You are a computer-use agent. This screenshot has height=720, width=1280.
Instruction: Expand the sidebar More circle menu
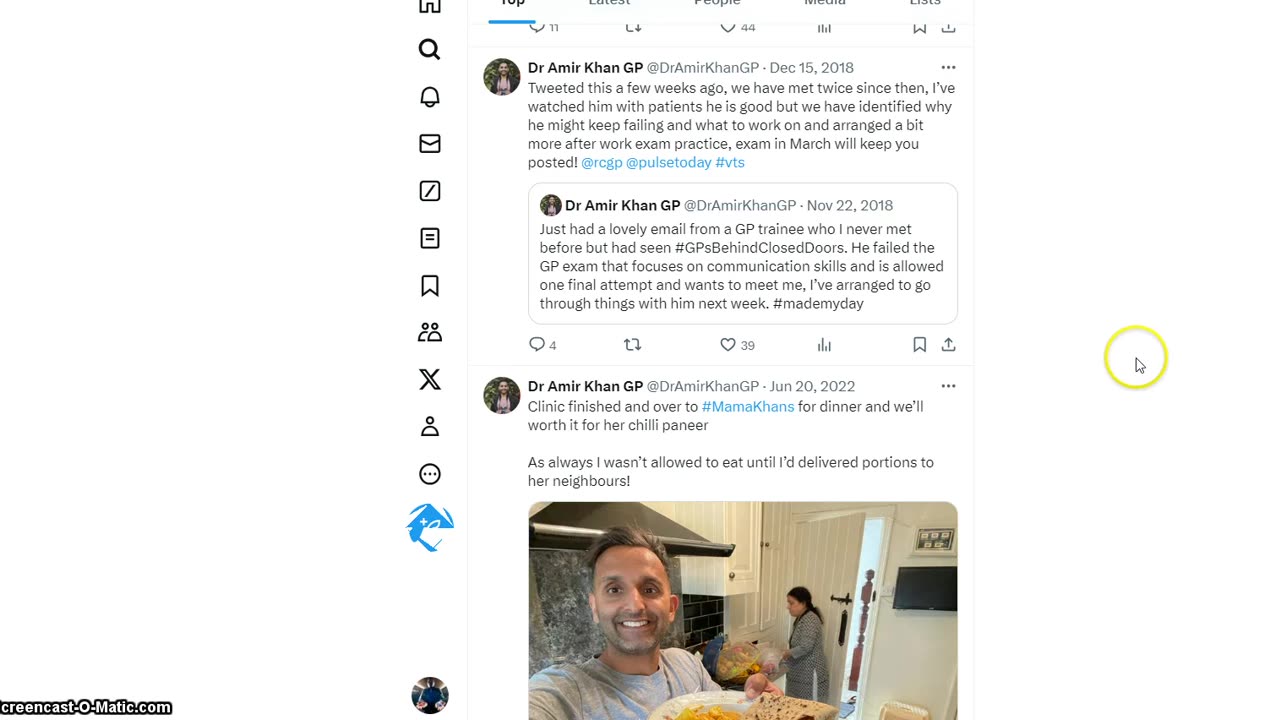[x=430, y=474]
